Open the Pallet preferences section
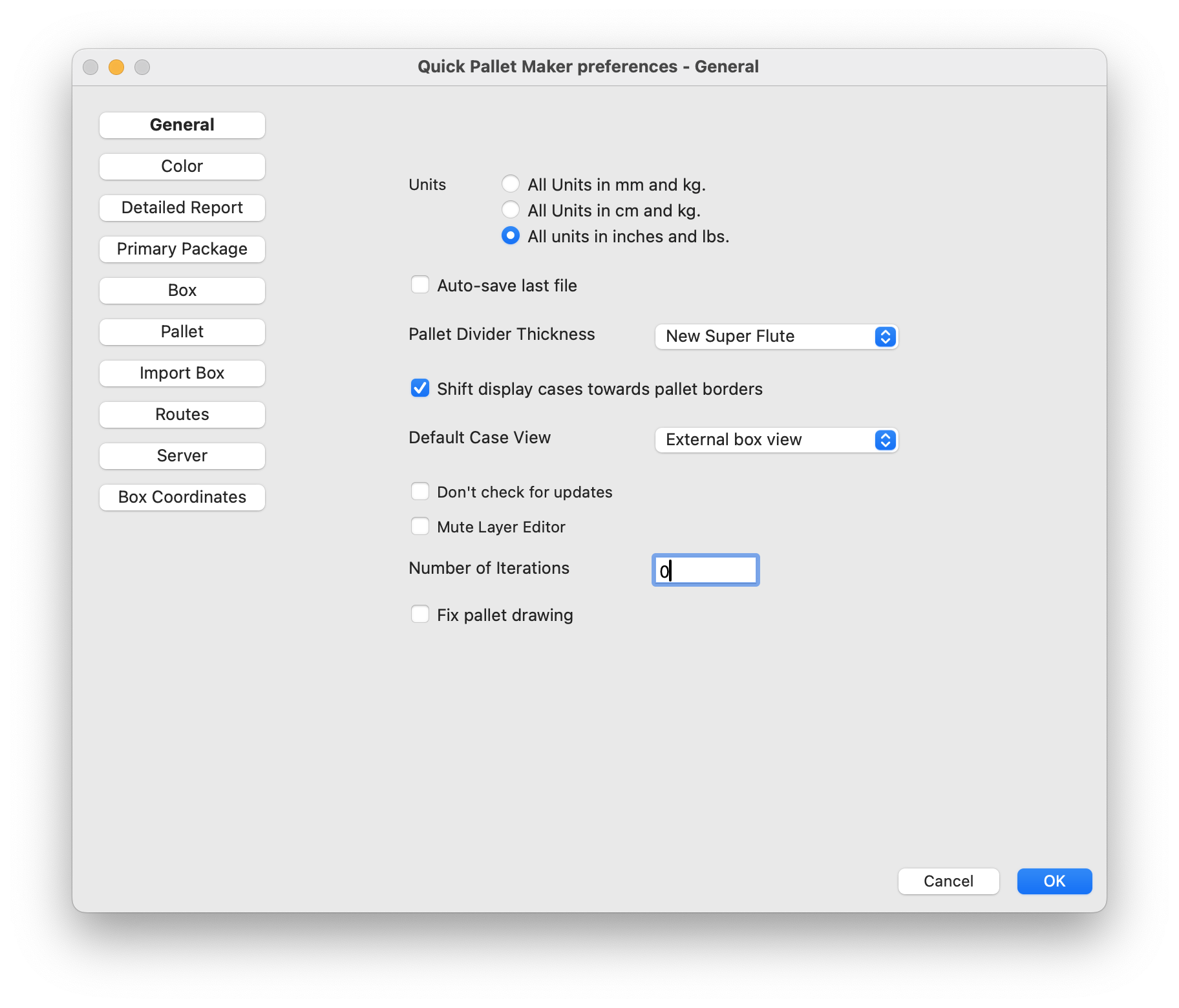The image size is (1179, 1008). [x=182, y=332]
